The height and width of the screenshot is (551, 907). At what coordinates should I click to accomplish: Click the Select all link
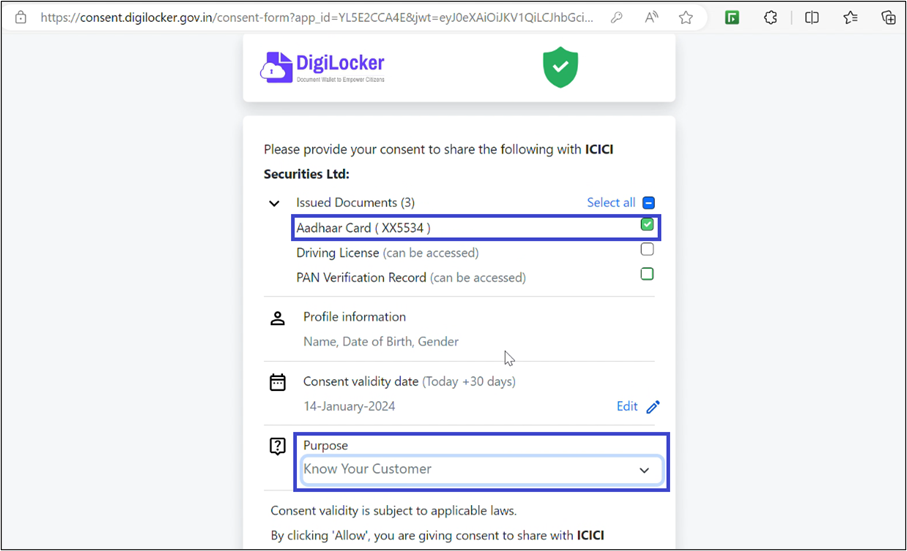pos(610,203)
